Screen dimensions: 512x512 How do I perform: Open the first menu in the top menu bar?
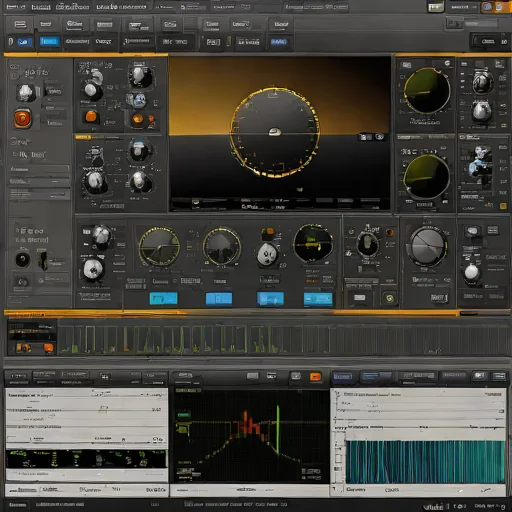point(16,7)
